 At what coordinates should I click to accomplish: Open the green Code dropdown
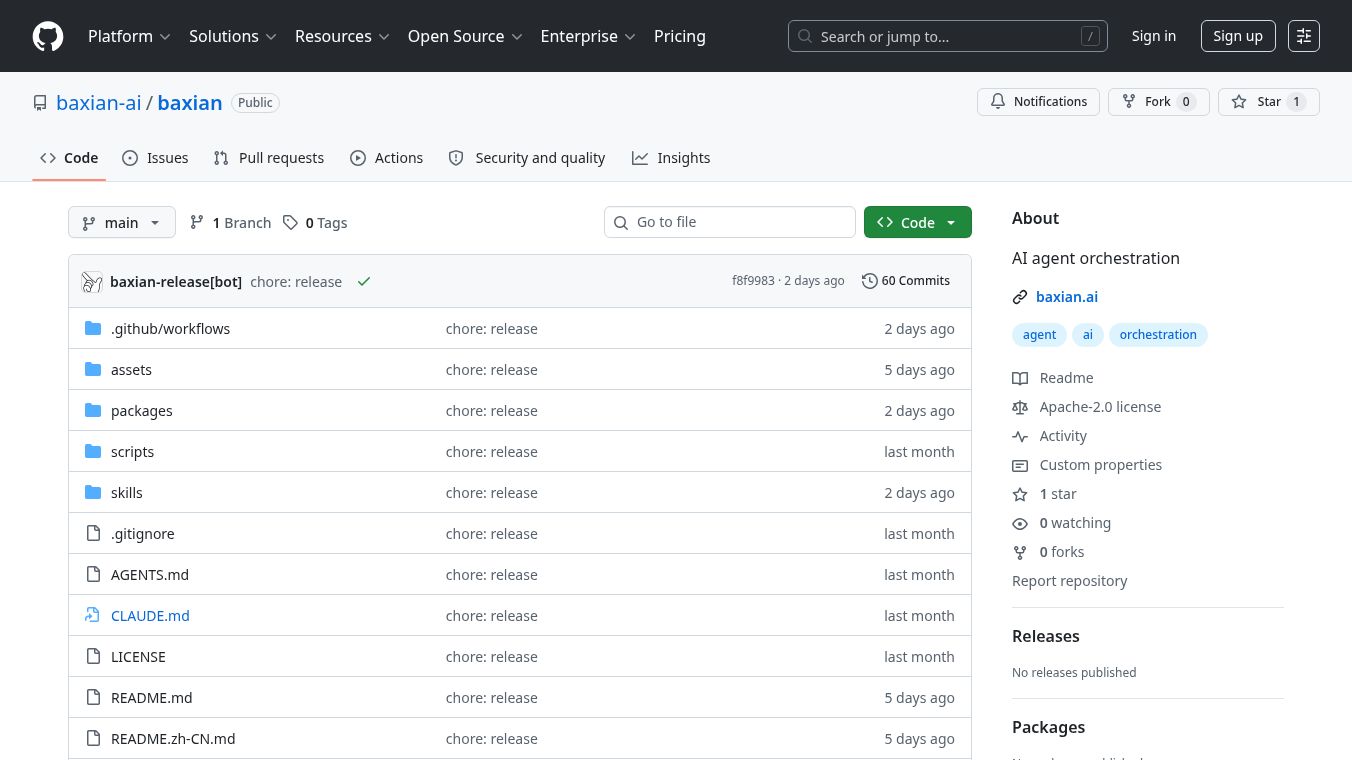pos(917,222)
